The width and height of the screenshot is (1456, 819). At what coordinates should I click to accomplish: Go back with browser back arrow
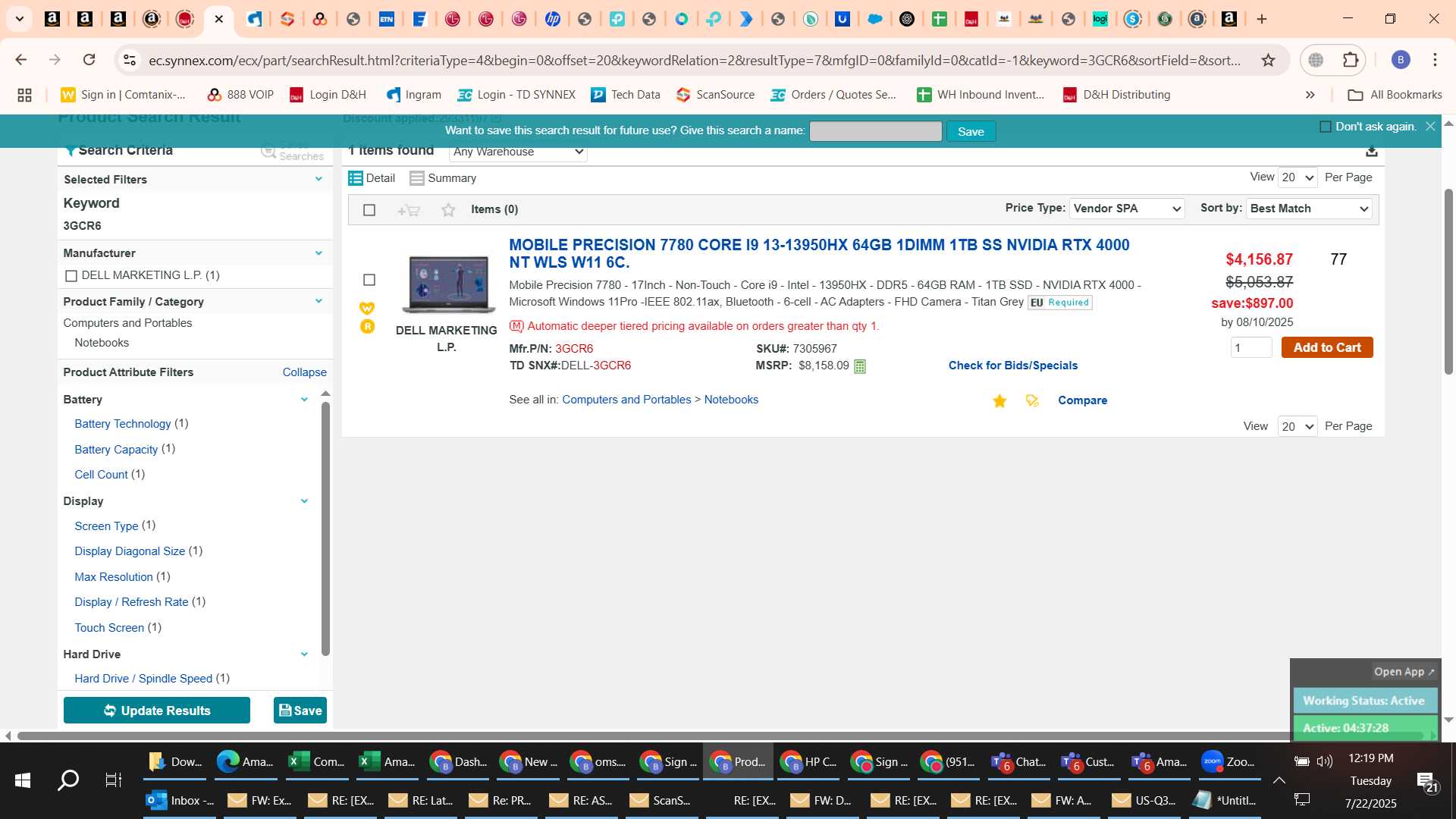[x=21, y=60]
